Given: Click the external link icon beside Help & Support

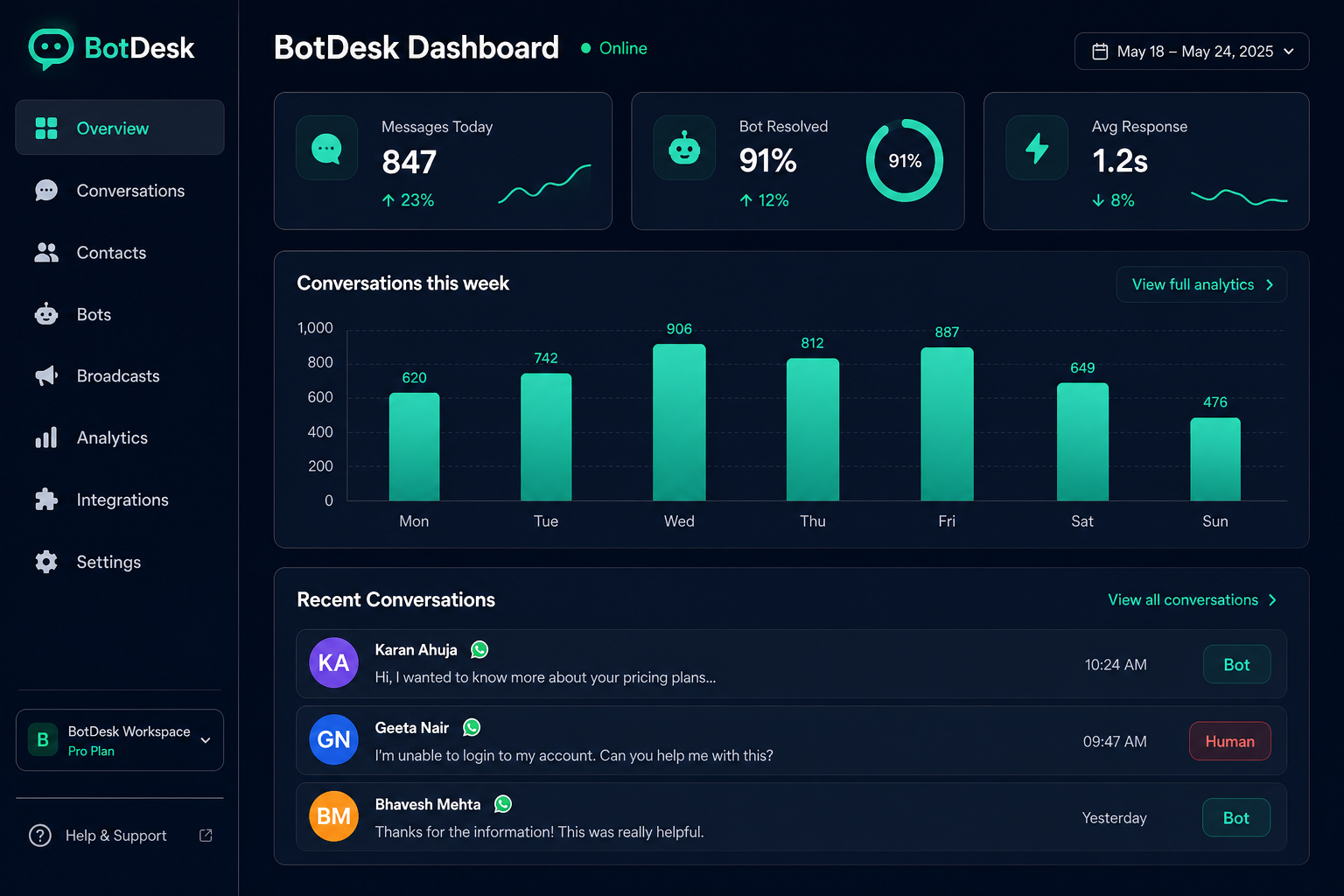Looking at the screenshot, I should tap(206, 836).
